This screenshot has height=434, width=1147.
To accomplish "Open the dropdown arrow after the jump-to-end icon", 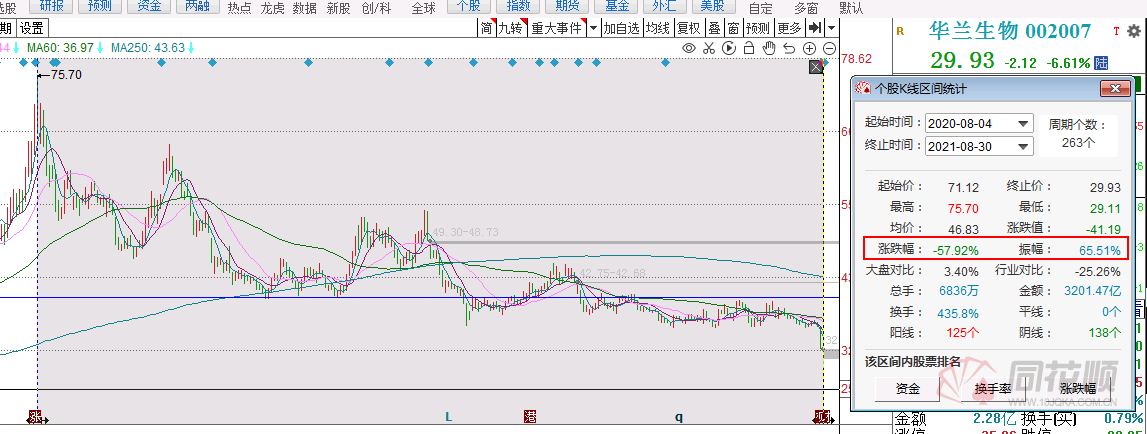I will click(832, 29).
